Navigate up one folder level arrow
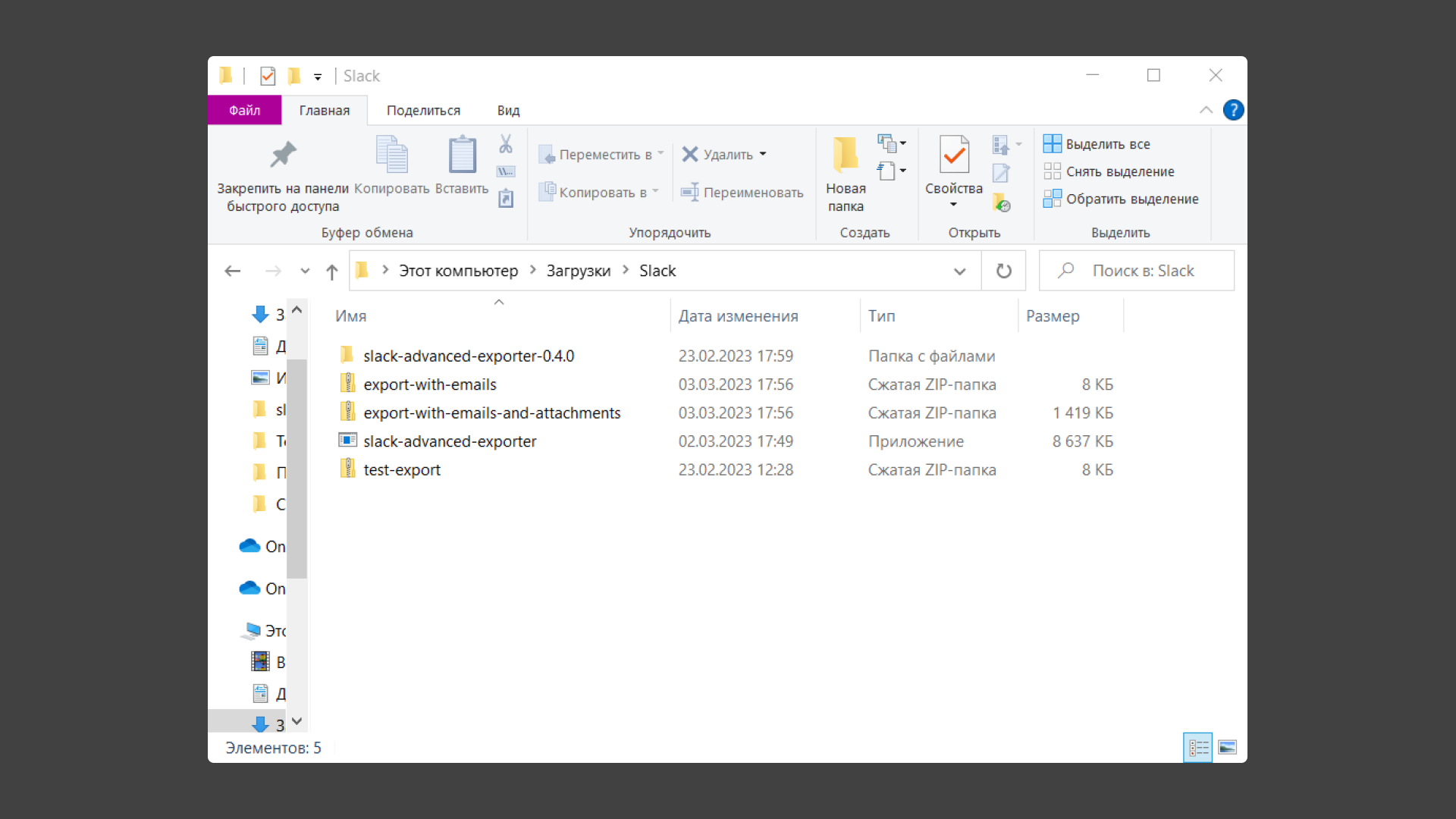 [331, 271]
